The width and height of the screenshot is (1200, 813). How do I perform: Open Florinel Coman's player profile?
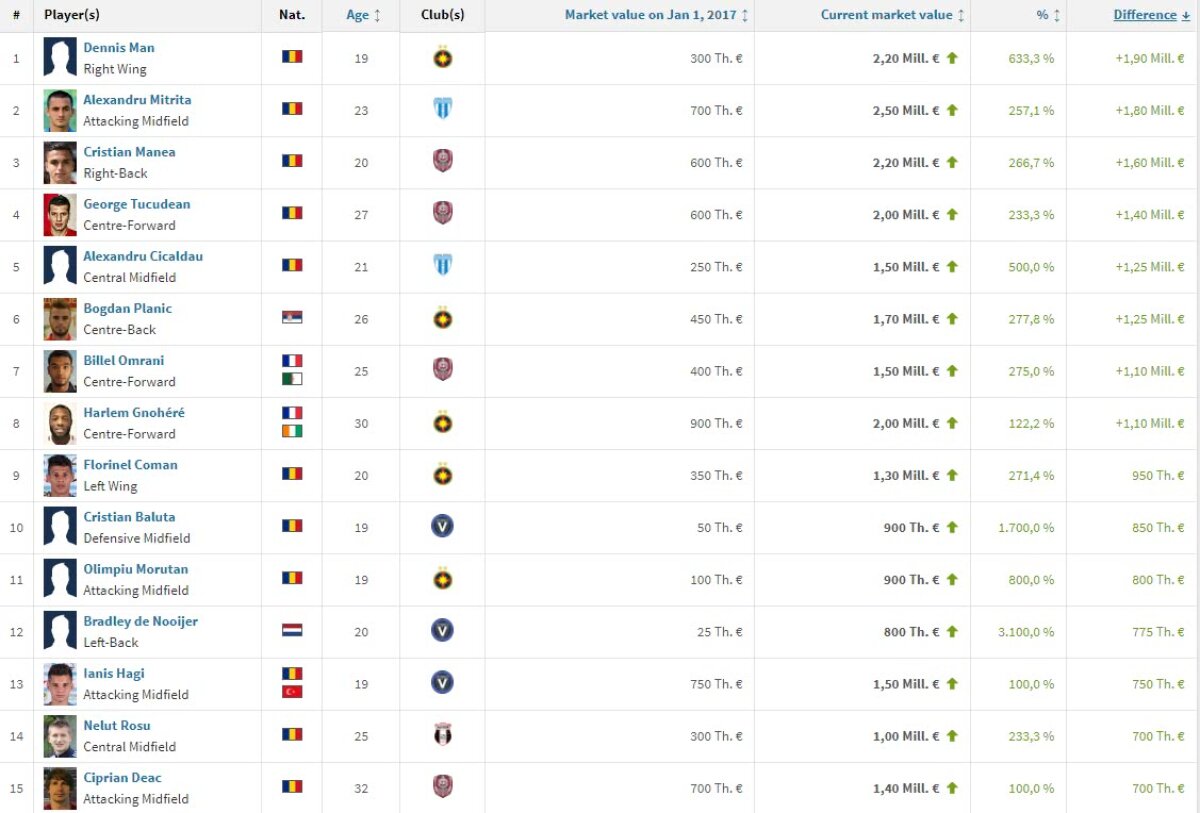[x=129, y=464]
